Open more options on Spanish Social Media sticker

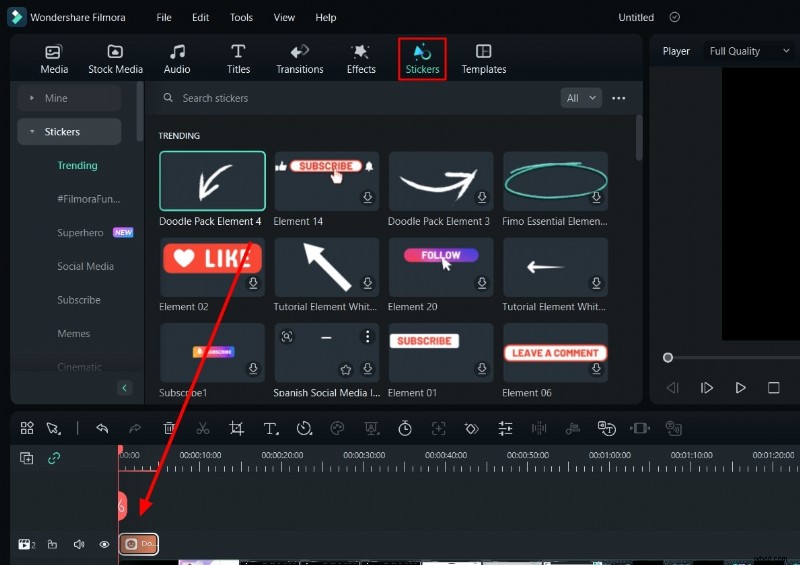[x=367, y=336]
